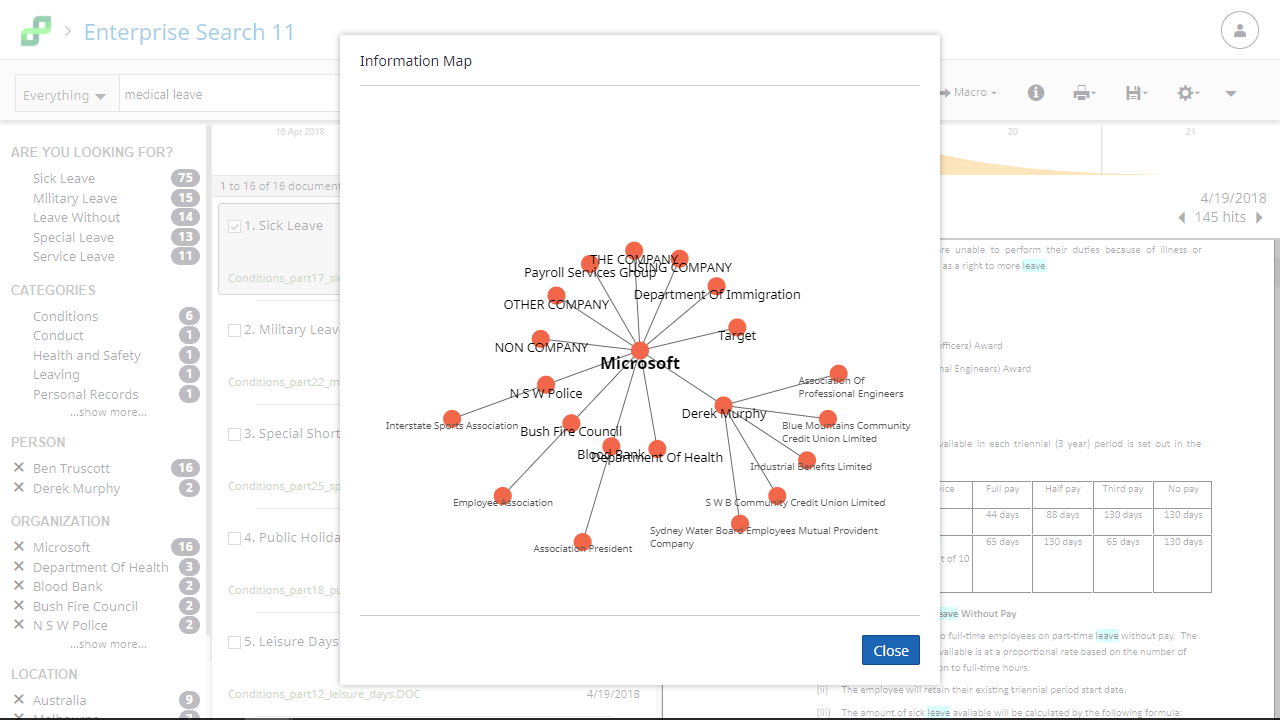Remove Derek Murphy person filter X

click(x=18, y=488)
